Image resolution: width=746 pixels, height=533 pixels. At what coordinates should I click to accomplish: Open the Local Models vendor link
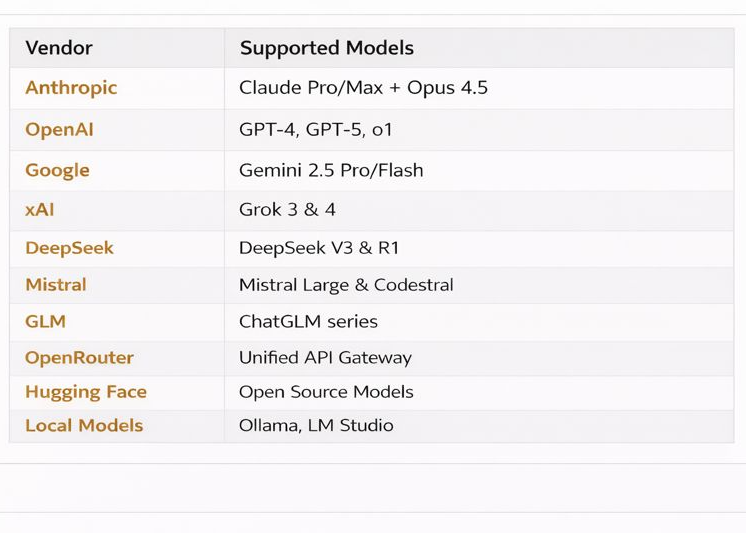point(84,426)
